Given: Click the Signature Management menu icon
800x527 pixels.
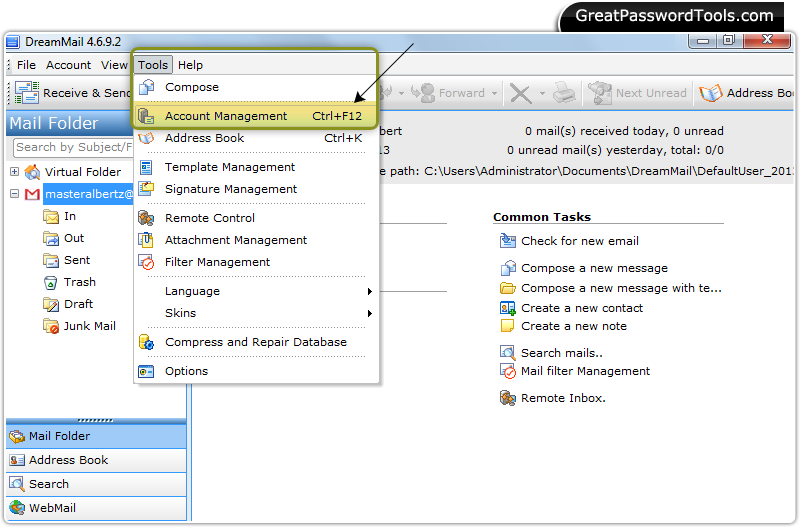Looking at the screenshot, I should click(x=146, y=189).
